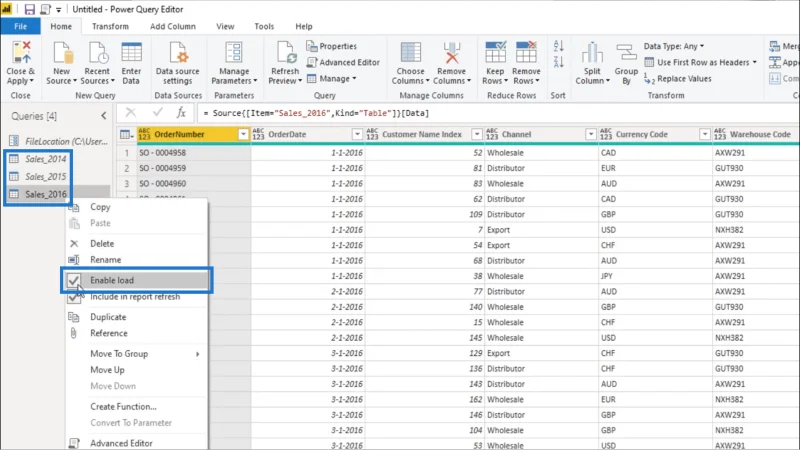Click the Refresh Preview icon
800x450 pixels.
285,53
